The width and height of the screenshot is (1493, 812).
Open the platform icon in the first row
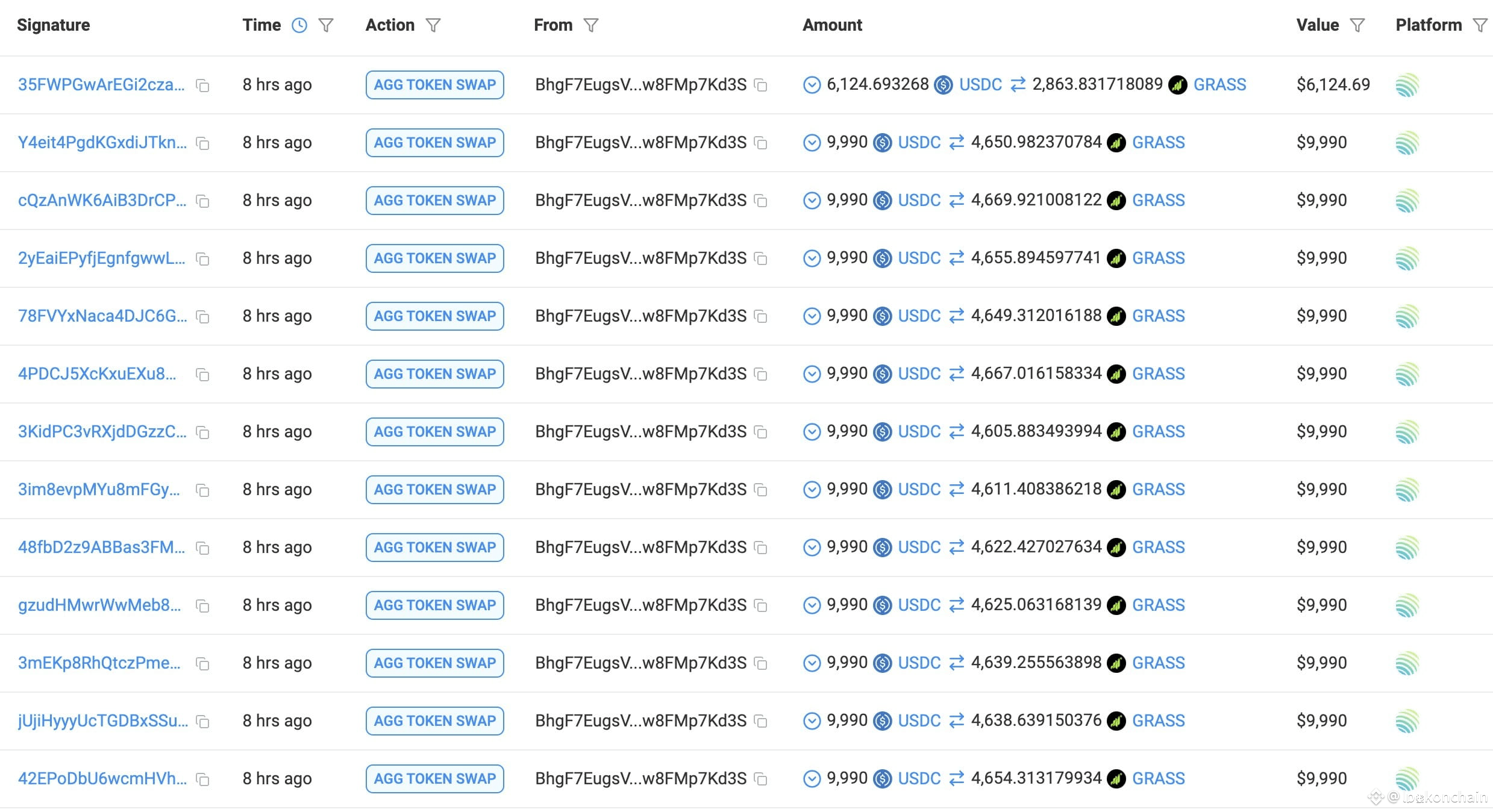(x=1408, y=85)
